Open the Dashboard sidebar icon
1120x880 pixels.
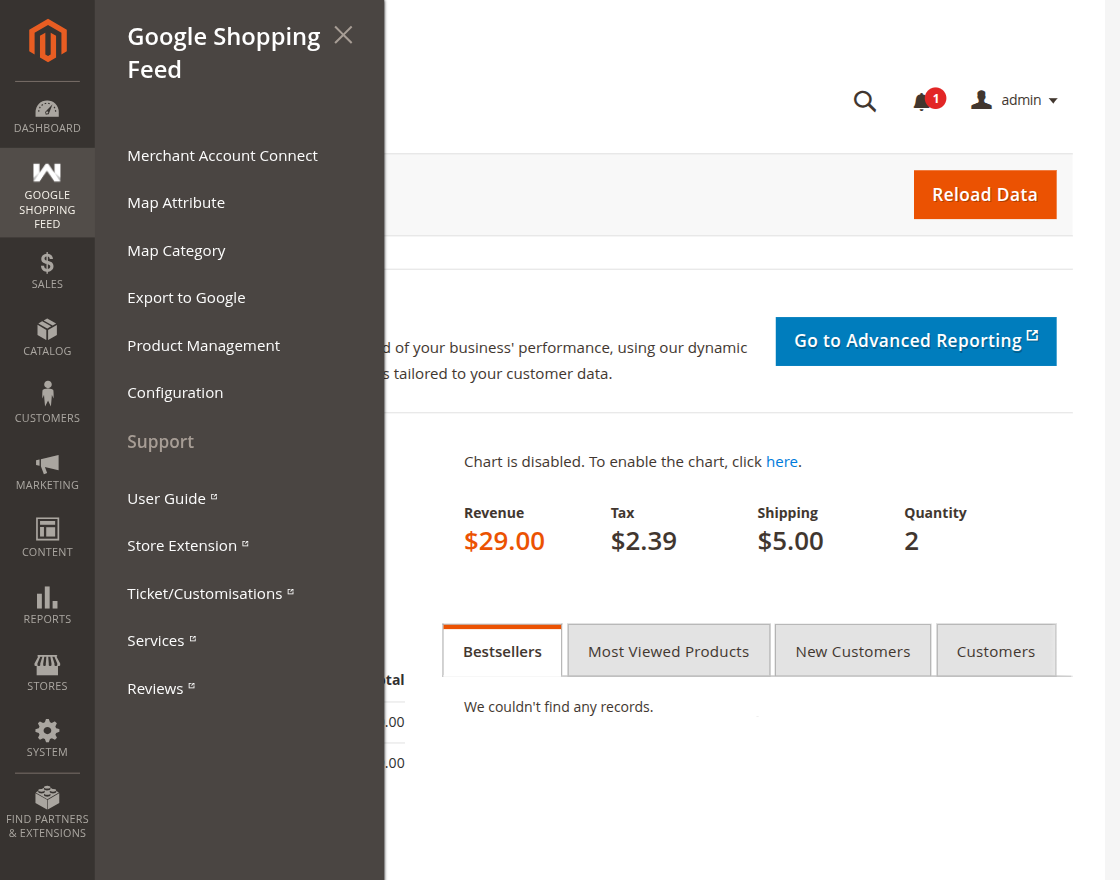(x=47, y=109)
